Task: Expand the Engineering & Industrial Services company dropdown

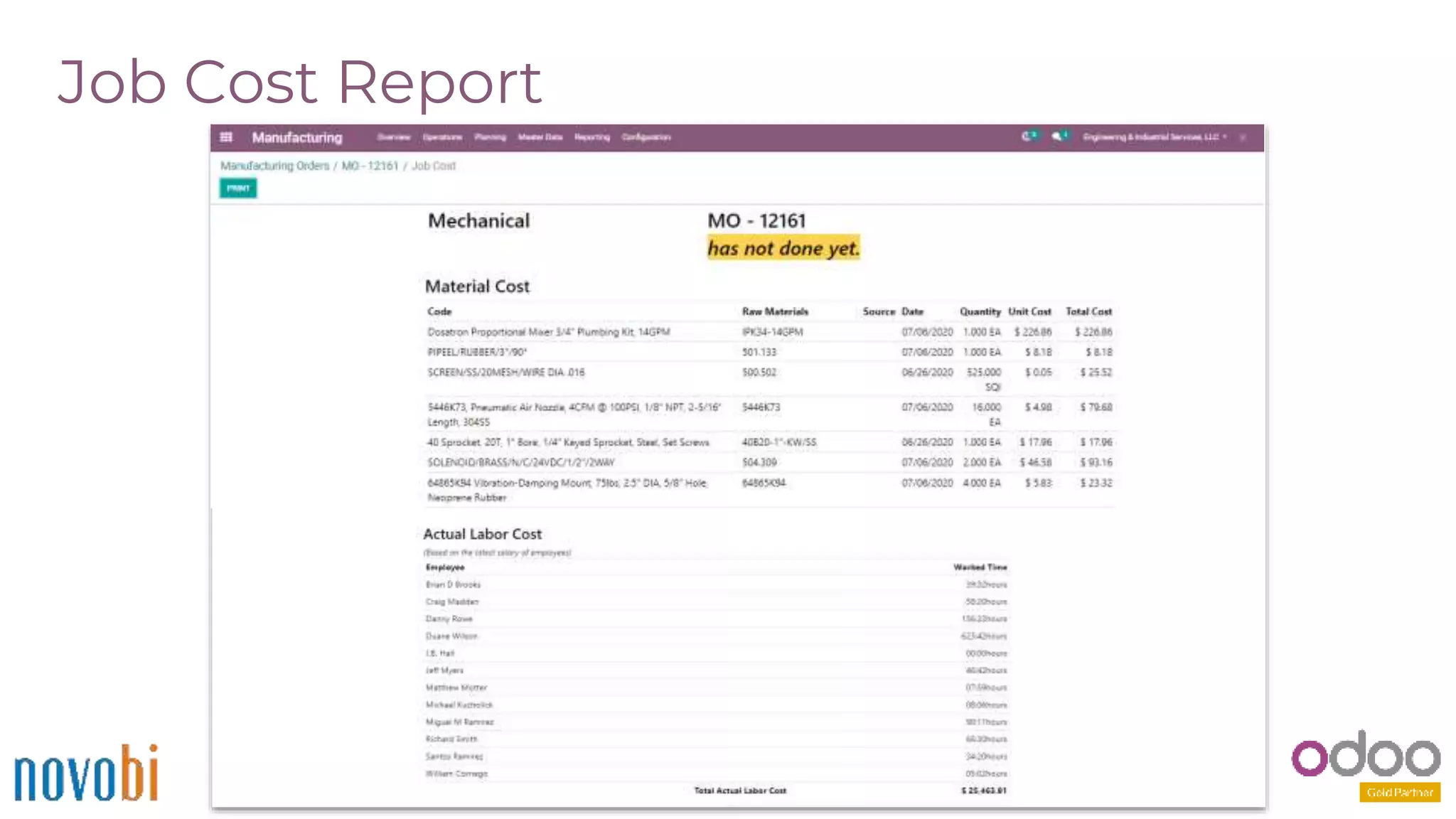Action: coord(1155,136)
